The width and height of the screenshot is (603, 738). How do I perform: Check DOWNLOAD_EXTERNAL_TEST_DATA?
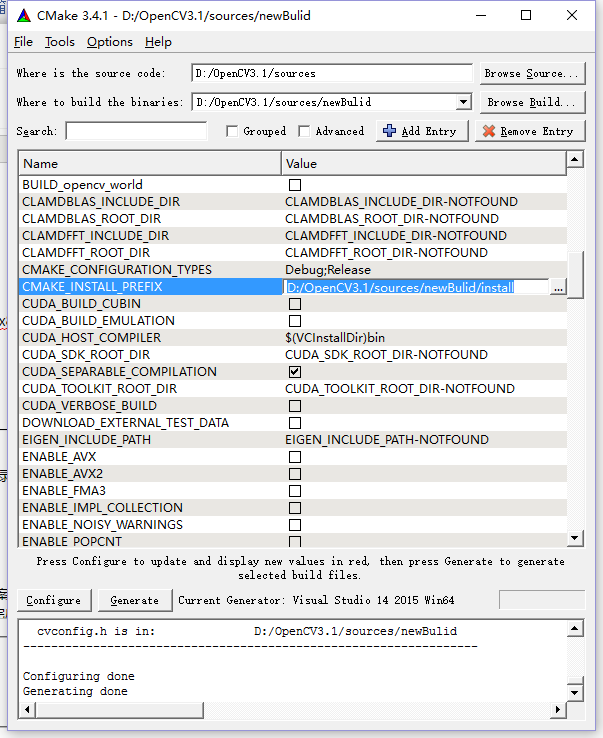pyautogui.click(x=295, y=423)
